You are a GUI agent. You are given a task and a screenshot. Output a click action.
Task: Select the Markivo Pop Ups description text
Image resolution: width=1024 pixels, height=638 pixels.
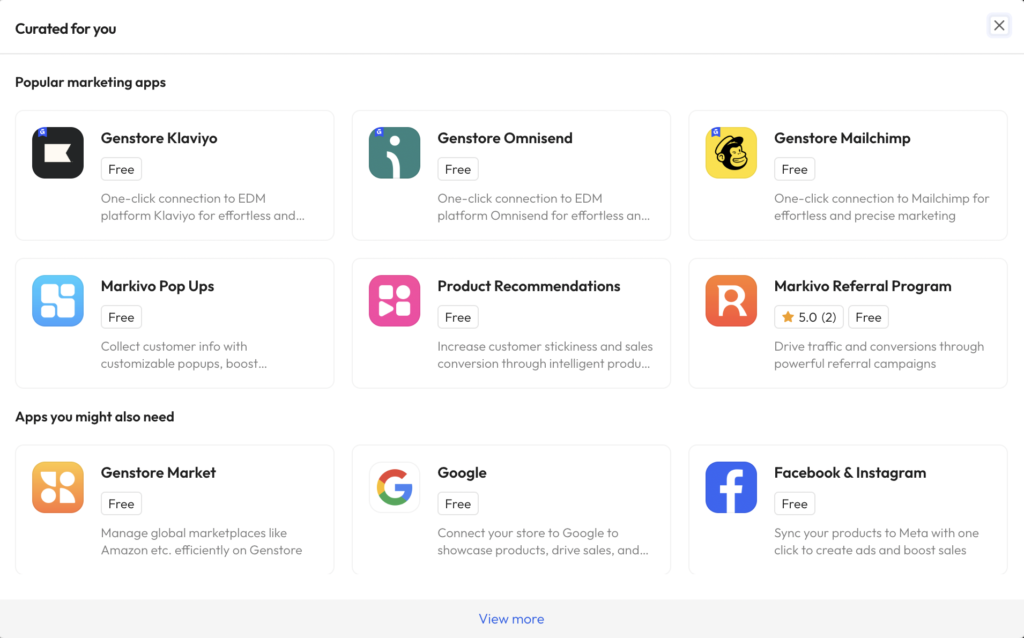tap(183, 355)
